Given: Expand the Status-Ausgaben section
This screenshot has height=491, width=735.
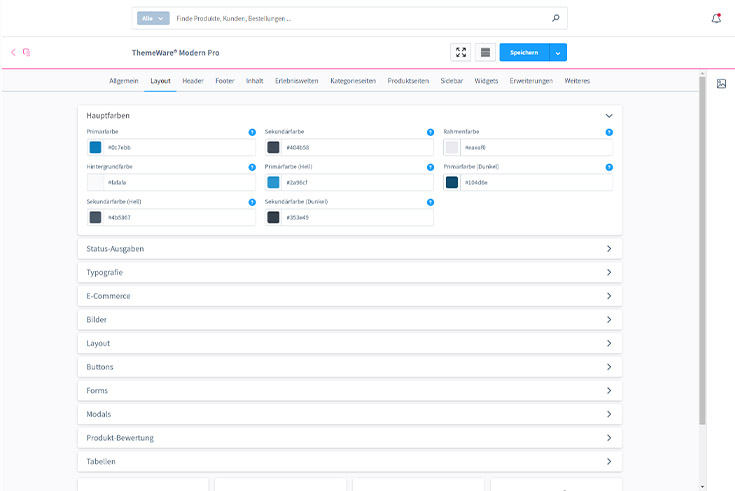Looking at the screenshot, I should click(x=608, y=248).
